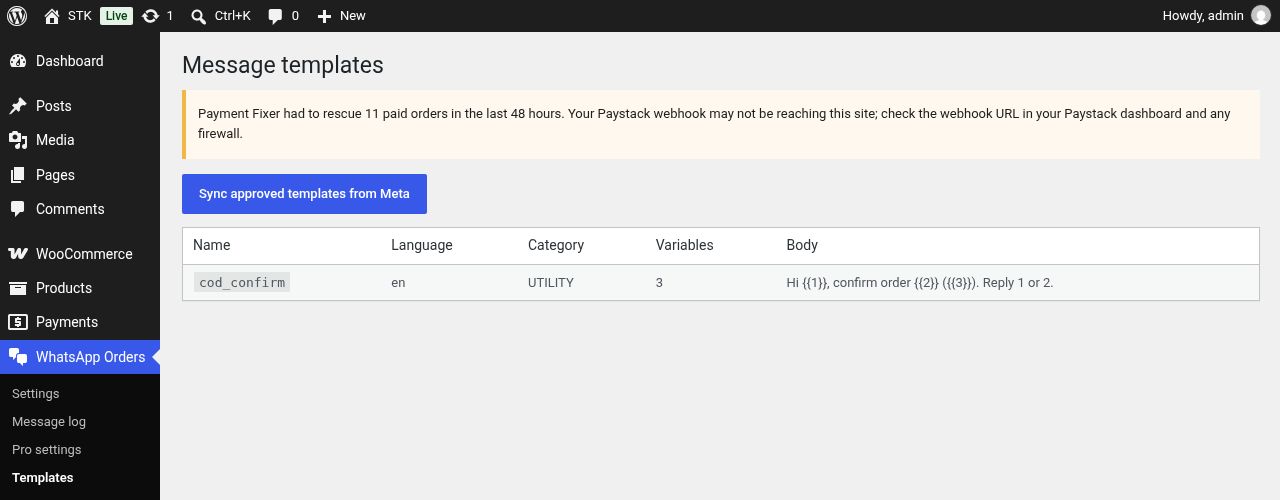
Task: Click the cod_confirm template name
Action: (242, 283)
